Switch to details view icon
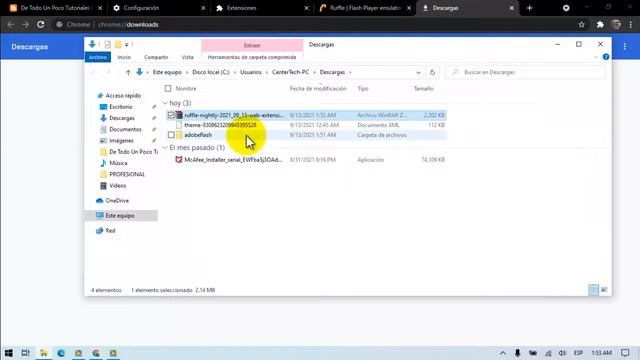This screenshot has height=360, width=640. coord(593,290)
